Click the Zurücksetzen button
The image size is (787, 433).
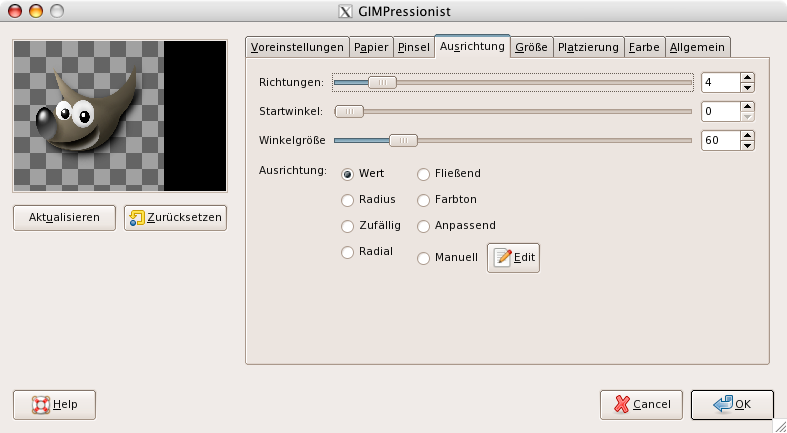click(176, 218)
